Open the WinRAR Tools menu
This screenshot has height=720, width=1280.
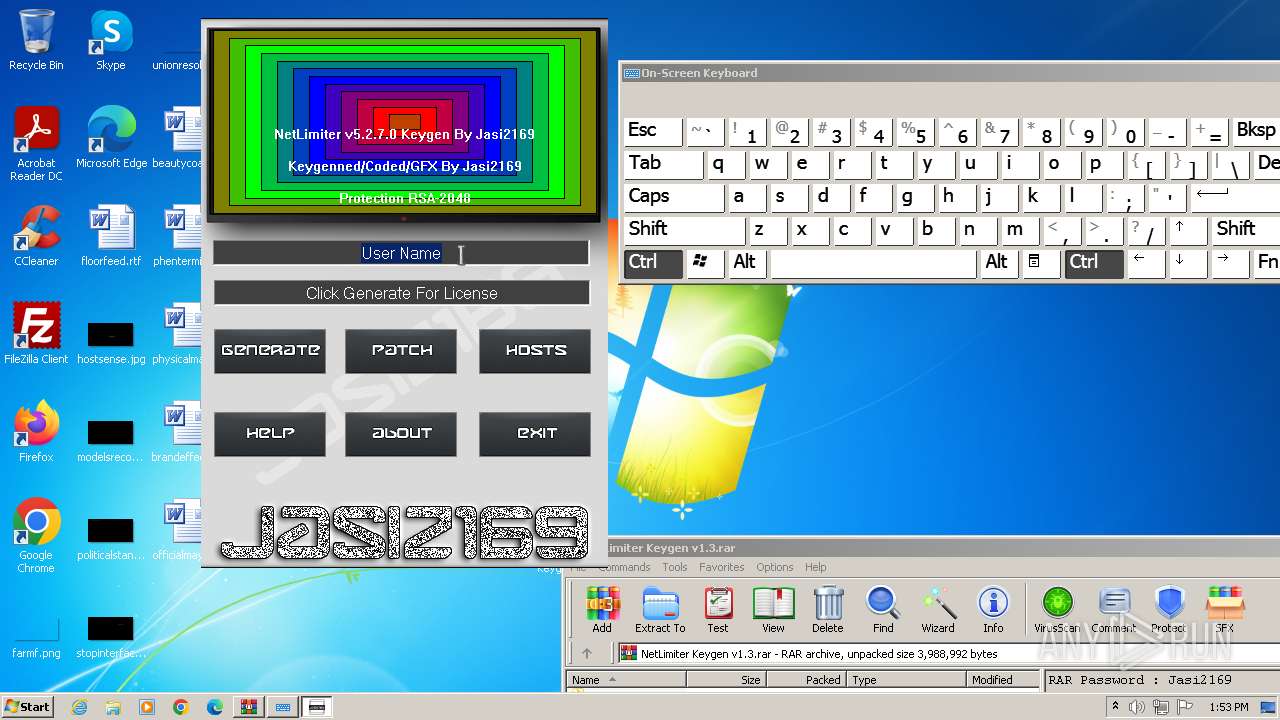[x=675, y=567]
